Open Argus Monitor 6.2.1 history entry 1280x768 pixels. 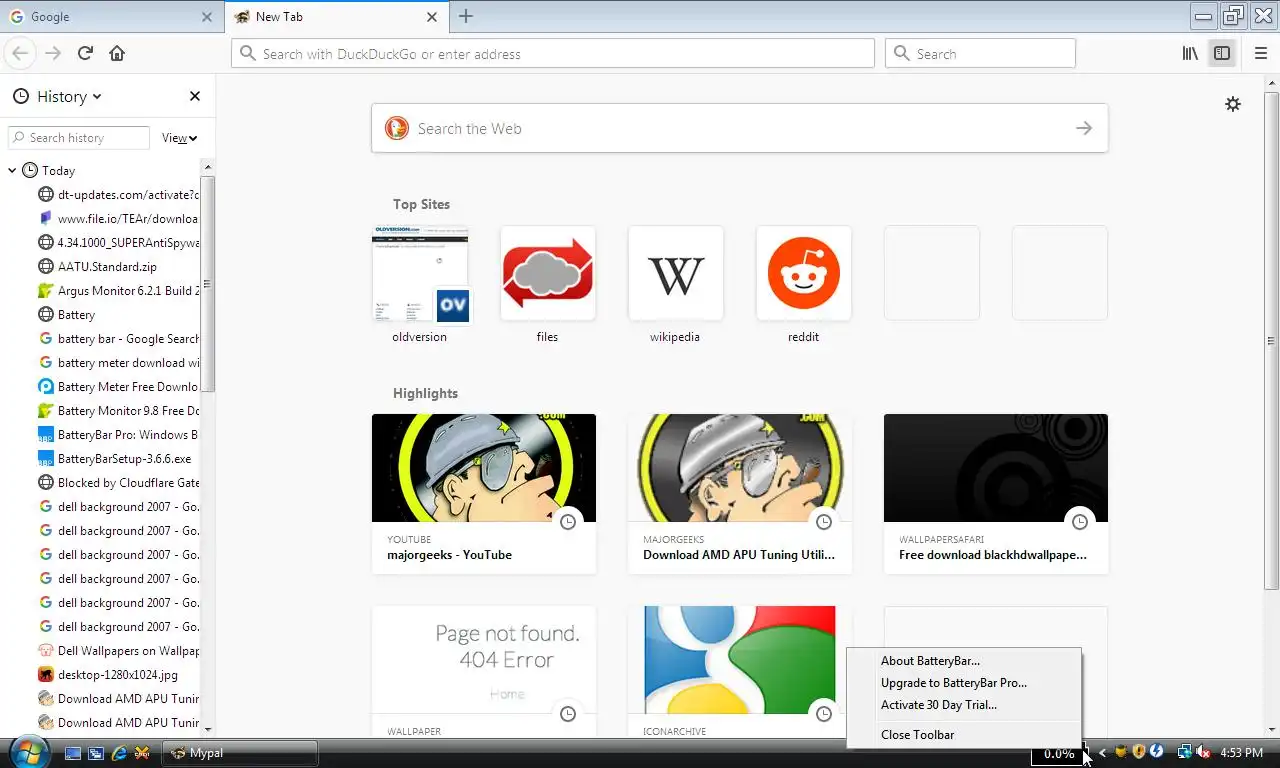click(118, 291)
